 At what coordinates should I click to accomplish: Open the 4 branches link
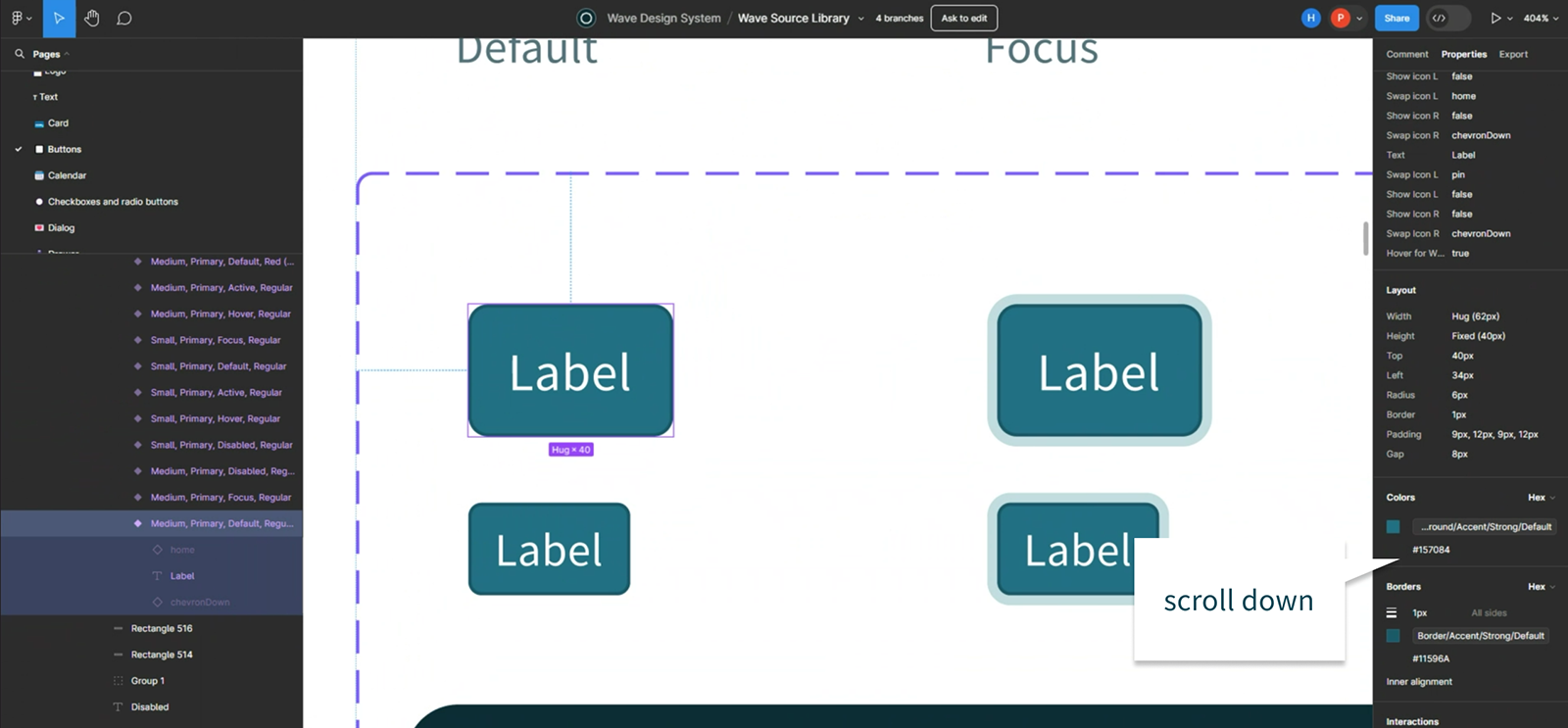pos(900,18)
